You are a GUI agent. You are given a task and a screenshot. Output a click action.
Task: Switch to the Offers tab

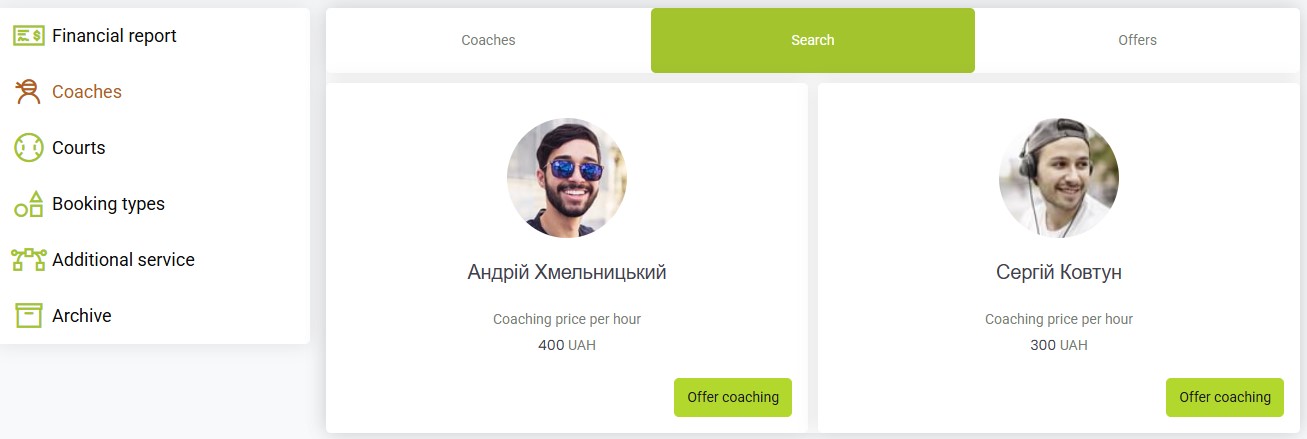1137,40
